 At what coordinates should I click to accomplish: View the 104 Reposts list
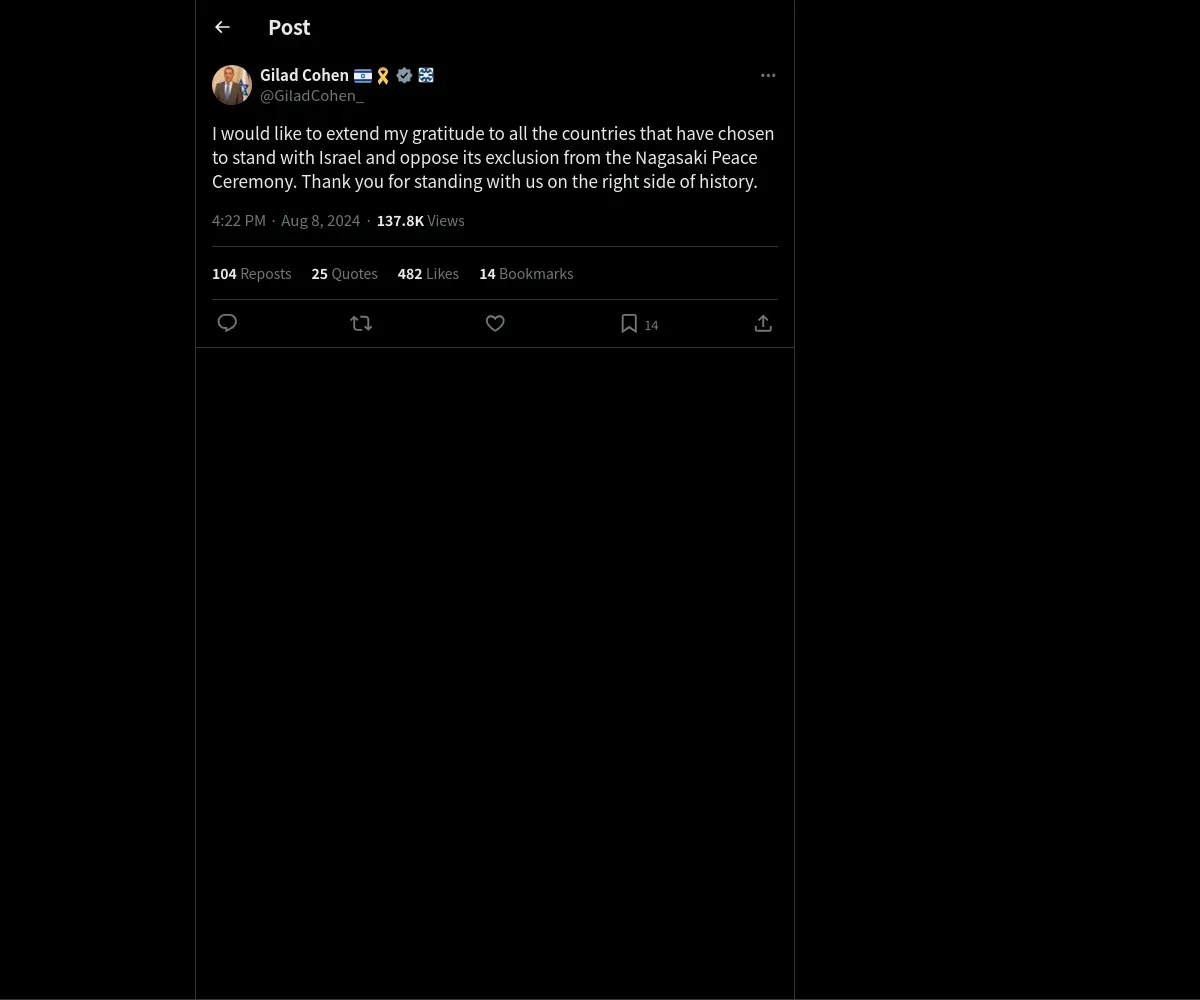point(252,274)
